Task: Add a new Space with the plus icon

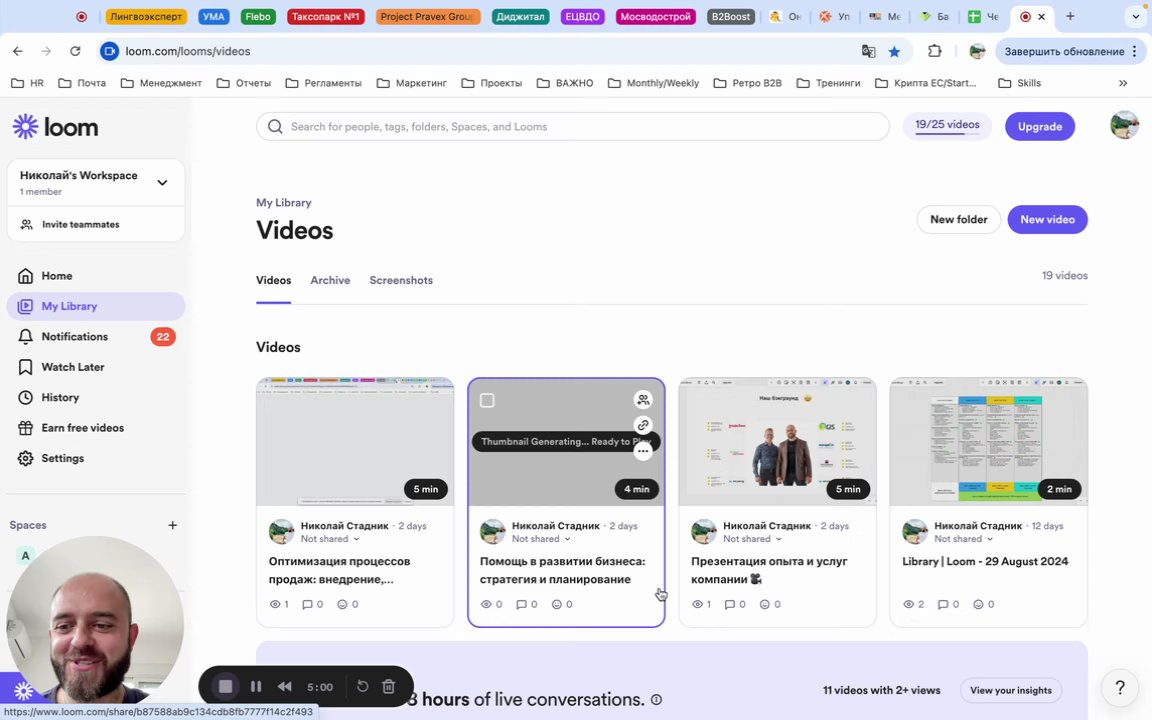Action: (x=173, y=525)
